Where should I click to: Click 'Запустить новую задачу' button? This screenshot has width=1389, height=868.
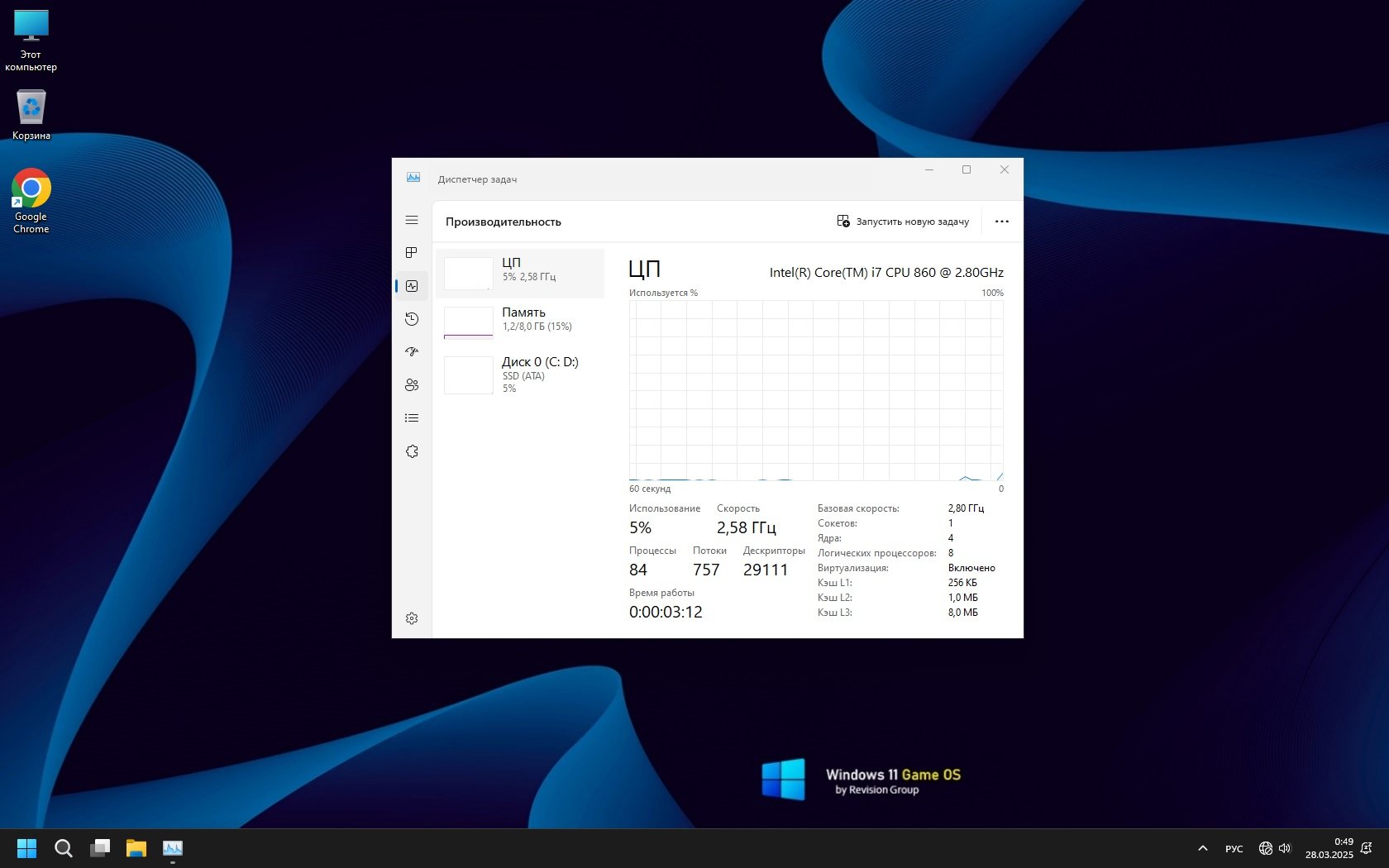tap(903, 222)
